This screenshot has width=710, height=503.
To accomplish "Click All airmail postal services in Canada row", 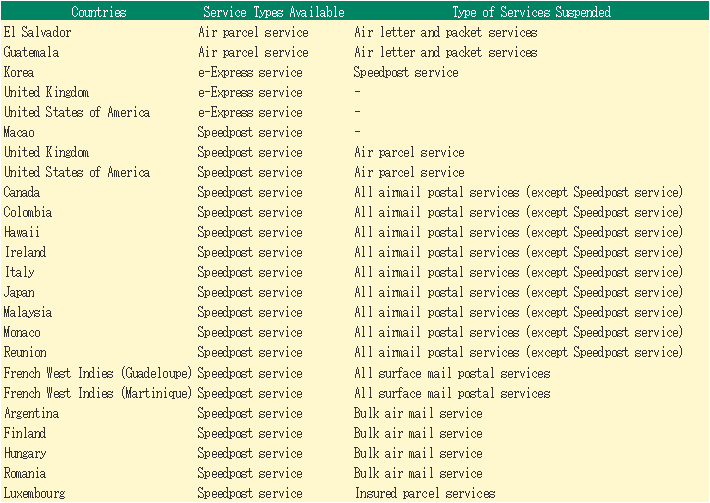I will [518, 192].
